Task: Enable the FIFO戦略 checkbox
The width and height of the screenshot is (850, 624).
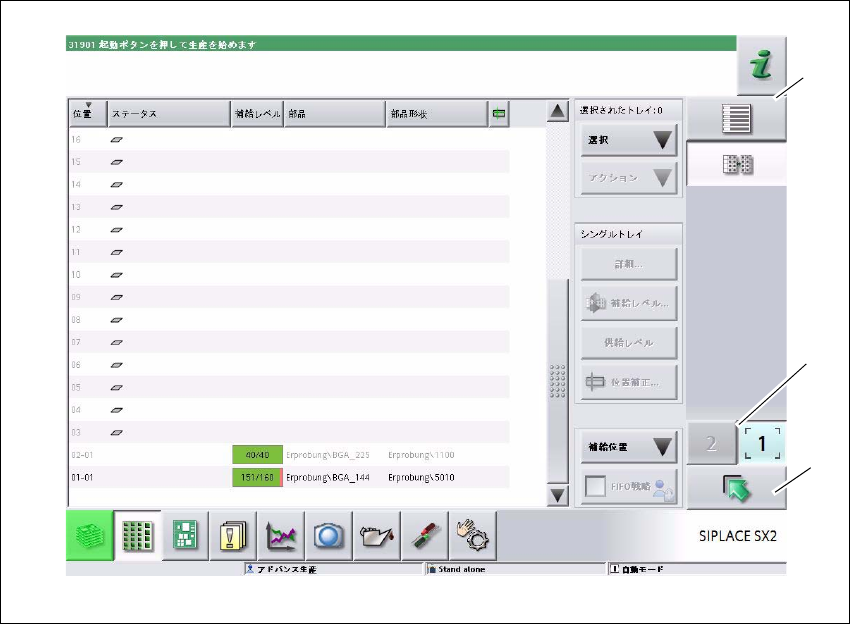Action: tap(596, 488)
